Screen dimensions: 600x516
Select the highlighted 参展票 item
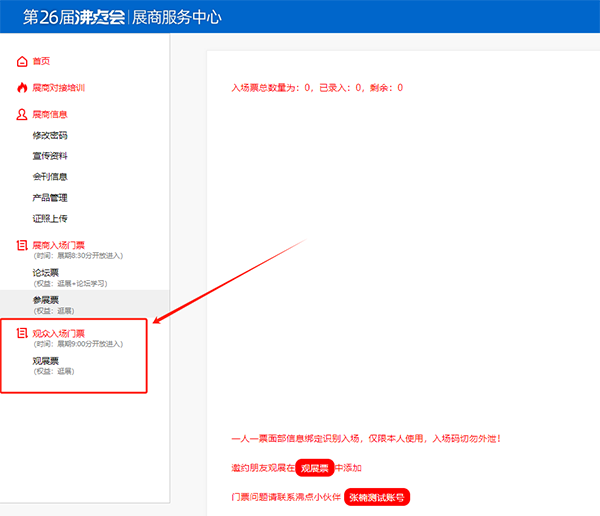tap(46, 299)
